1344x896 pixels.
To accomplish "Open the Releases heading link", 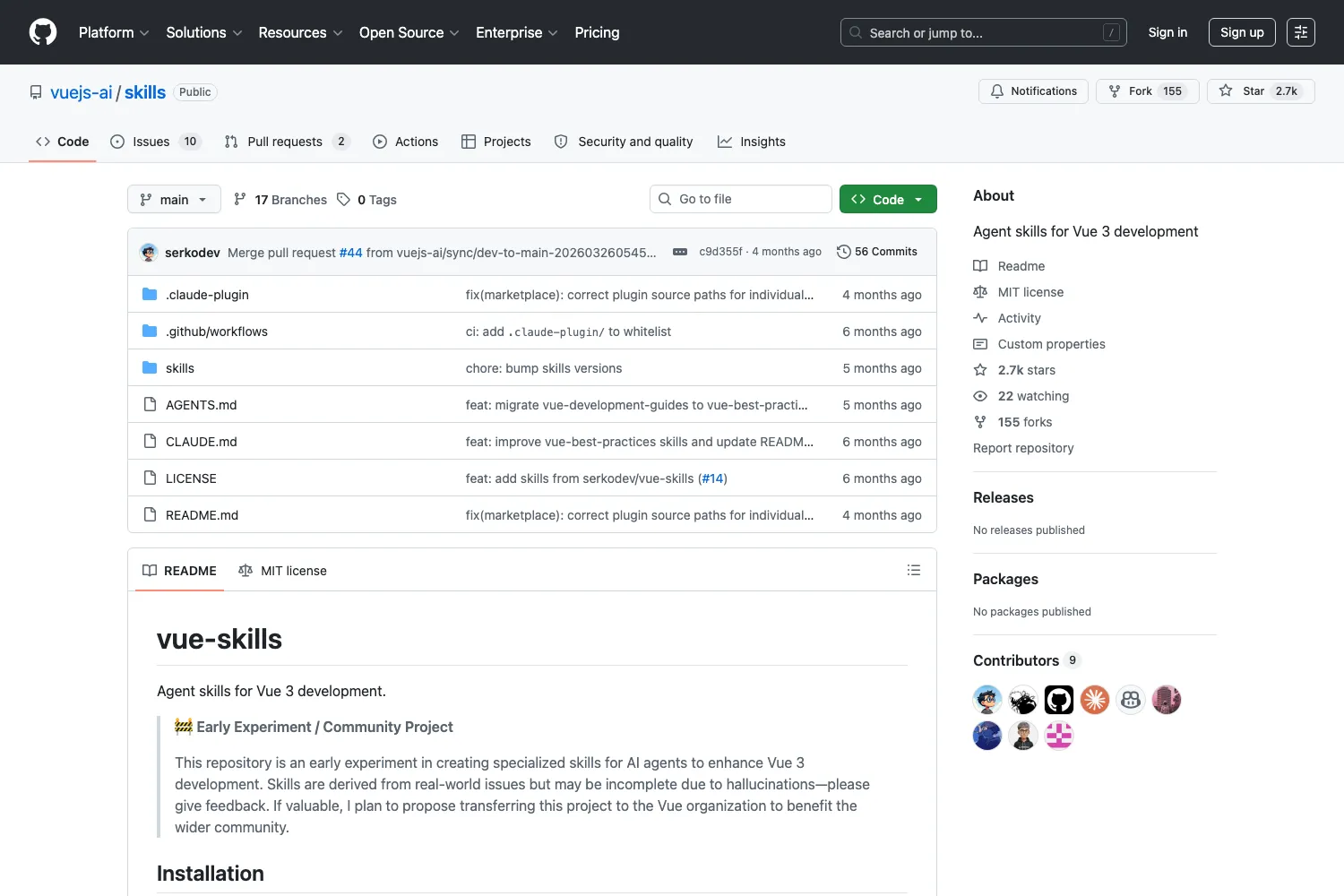I will (x=1004, y=497).
